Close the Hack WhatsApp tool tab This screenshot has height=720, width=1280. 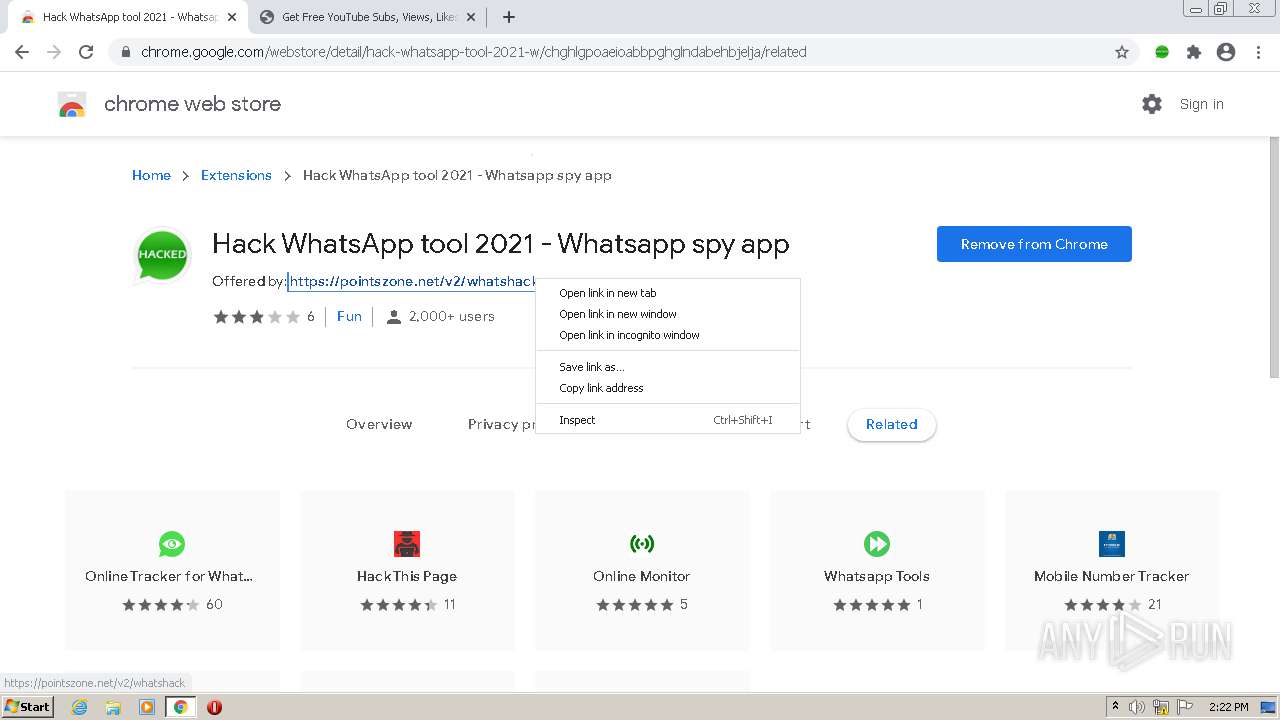point(232,17)
